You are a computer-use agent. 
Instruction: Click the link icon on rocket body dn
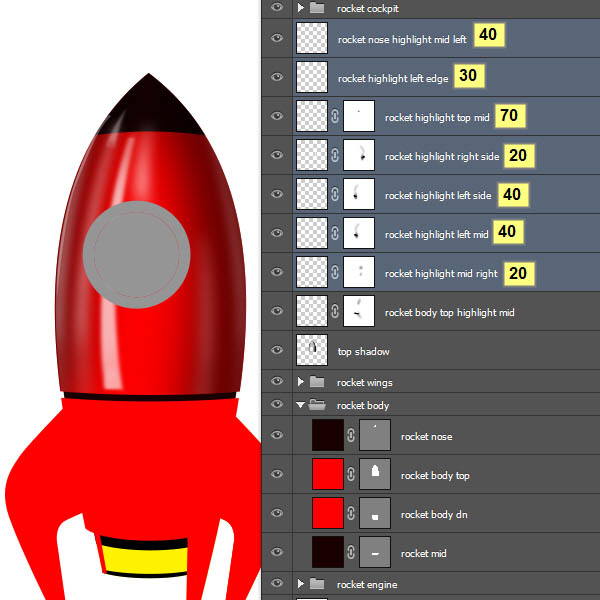pos(351,514)
